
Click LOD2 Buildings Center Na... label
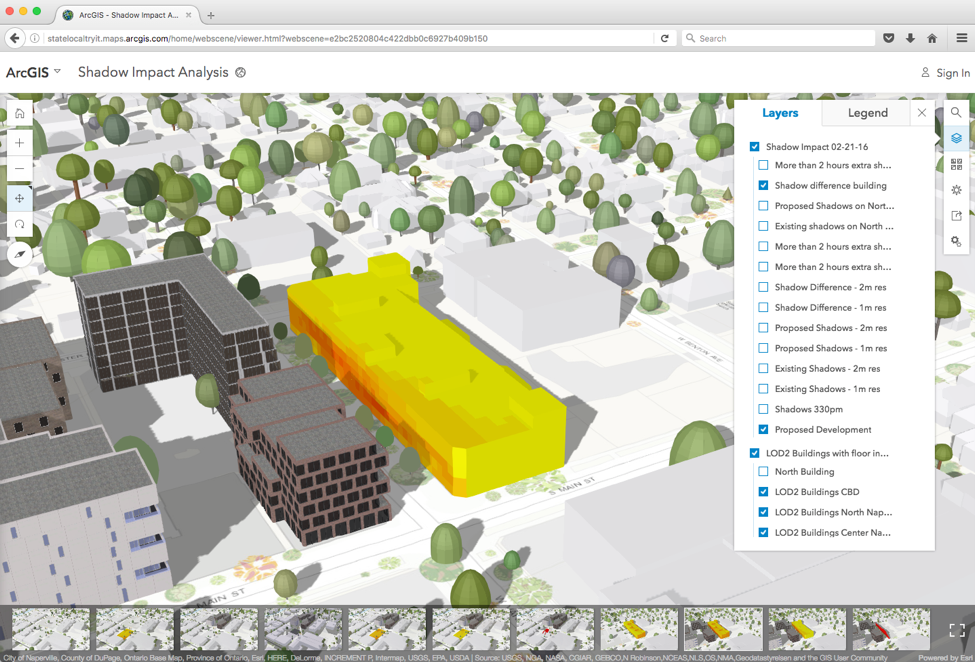833,533
